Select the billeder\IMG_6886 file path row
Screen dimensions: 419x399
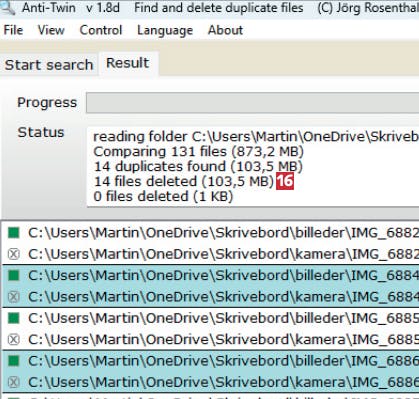point(211,361)
